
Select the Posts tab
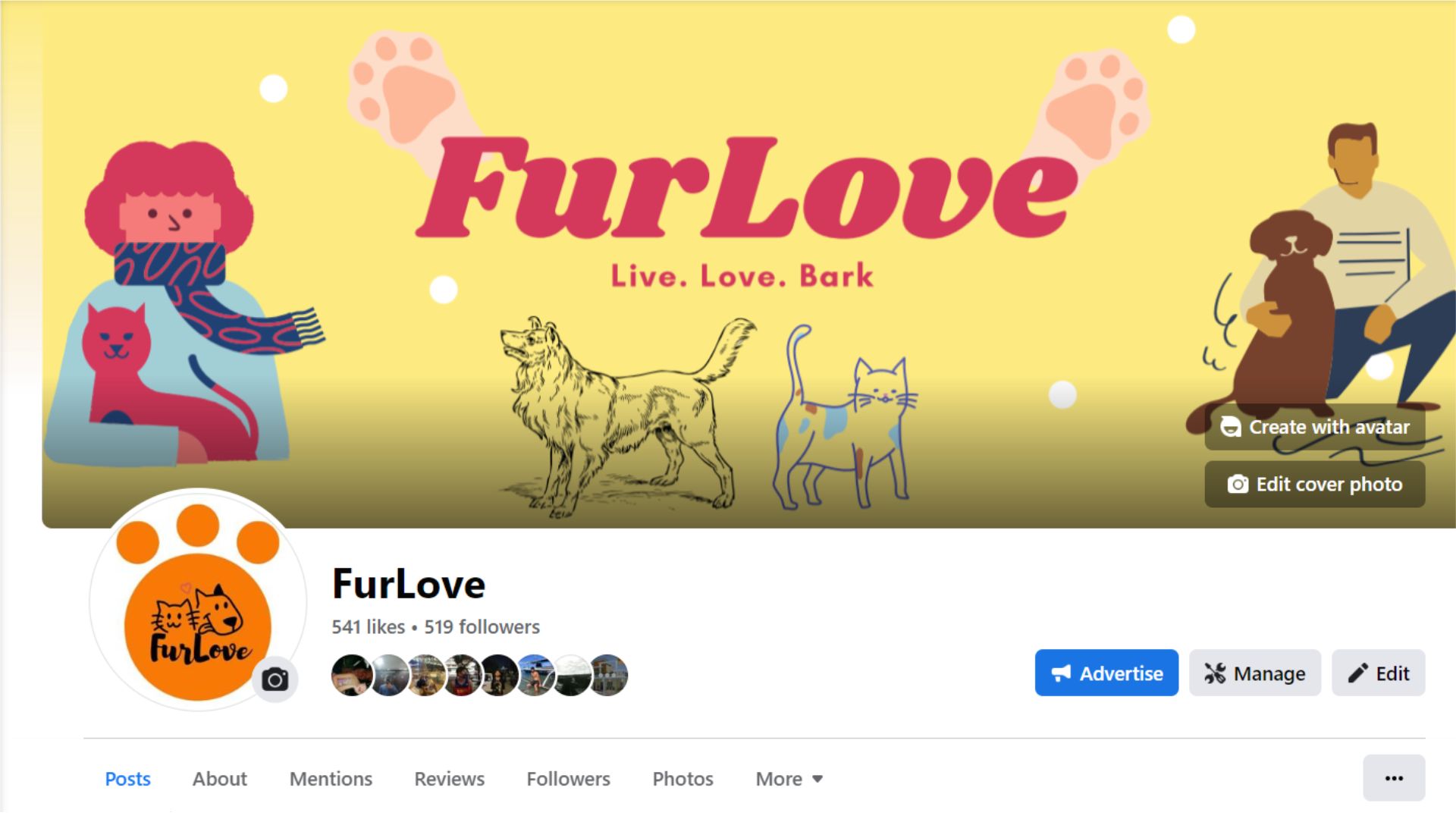point(127,779)
